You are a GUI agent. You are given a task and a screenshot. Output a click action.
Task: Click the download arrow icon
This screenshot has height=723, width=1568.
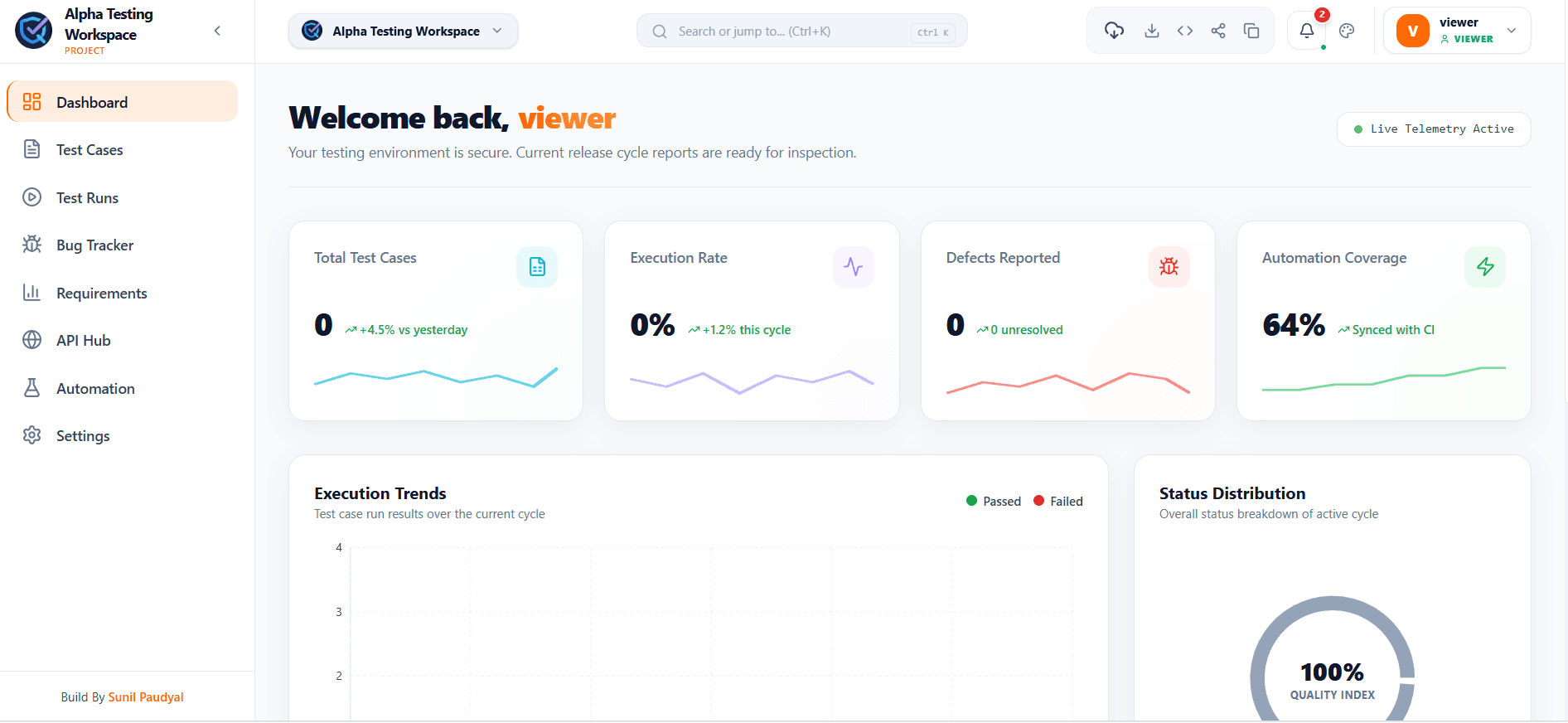[x=1151, y=31]
